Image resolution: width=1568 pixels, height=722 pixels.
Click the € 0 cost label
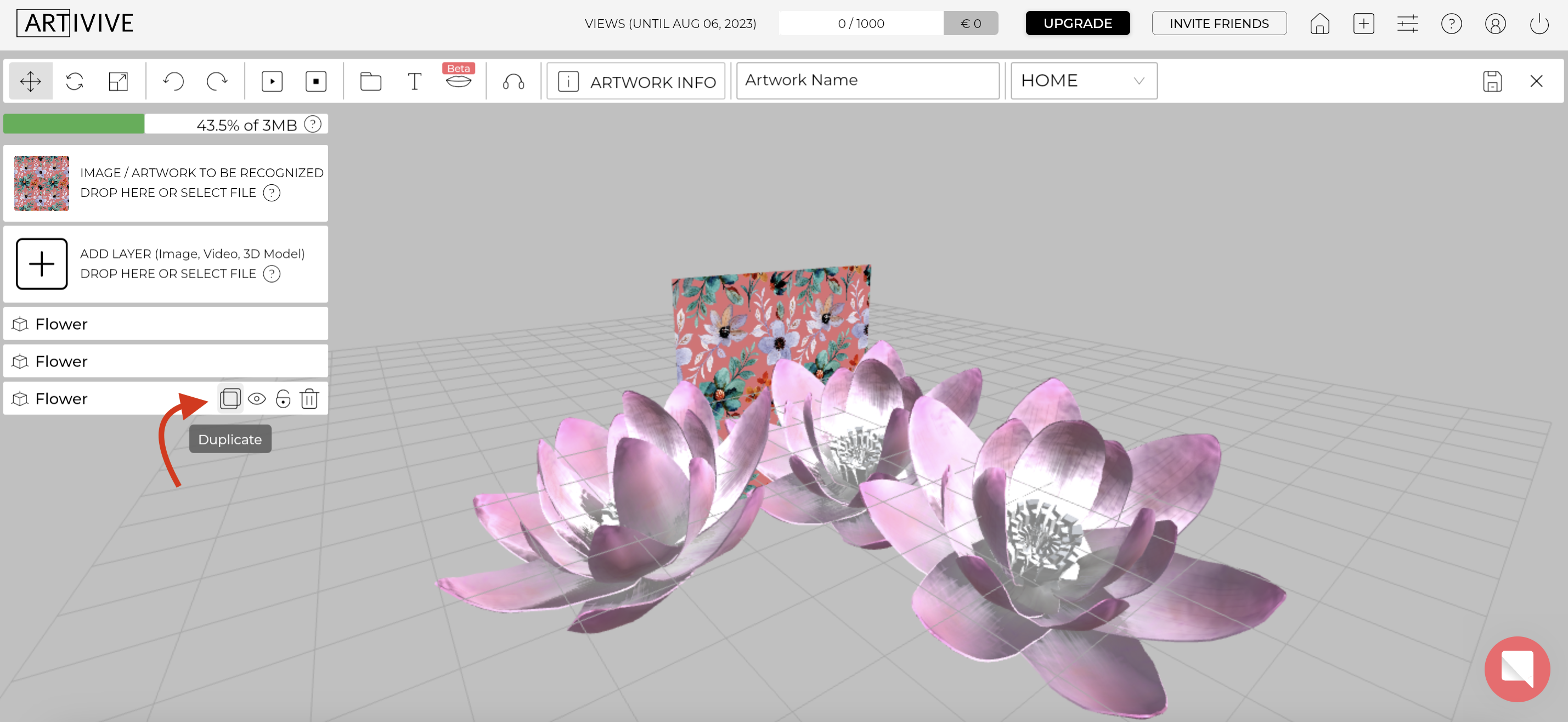point(970,23)
